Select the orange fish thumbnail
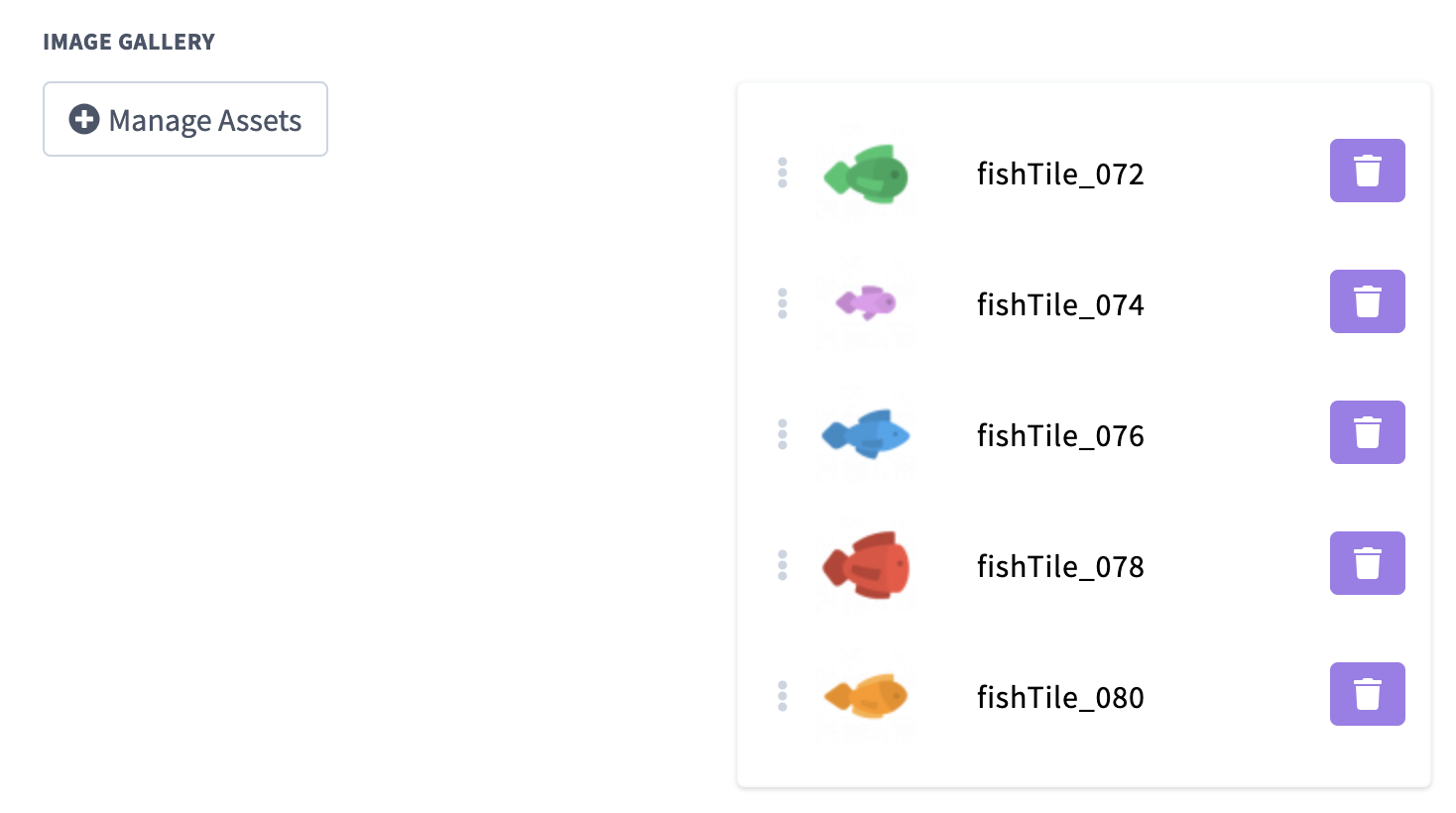 click(x=867, y=696)
